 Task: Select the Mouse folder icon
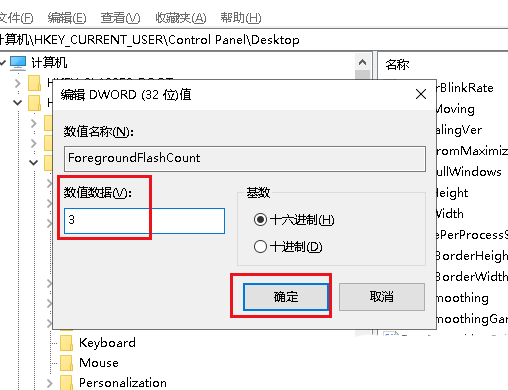pos(66,363)
